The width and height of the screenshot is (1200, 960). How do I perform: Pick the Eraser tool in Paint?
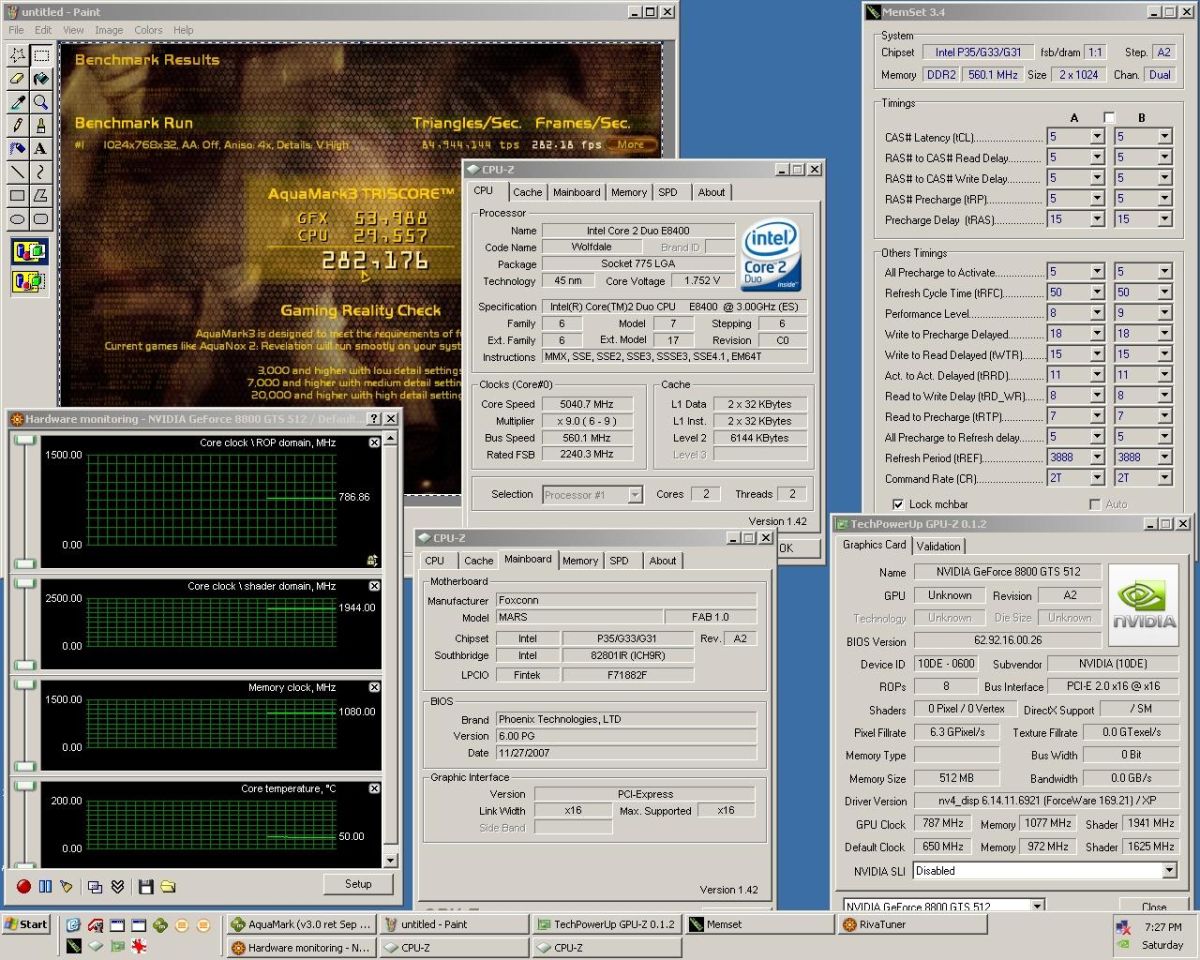point(17,78)
